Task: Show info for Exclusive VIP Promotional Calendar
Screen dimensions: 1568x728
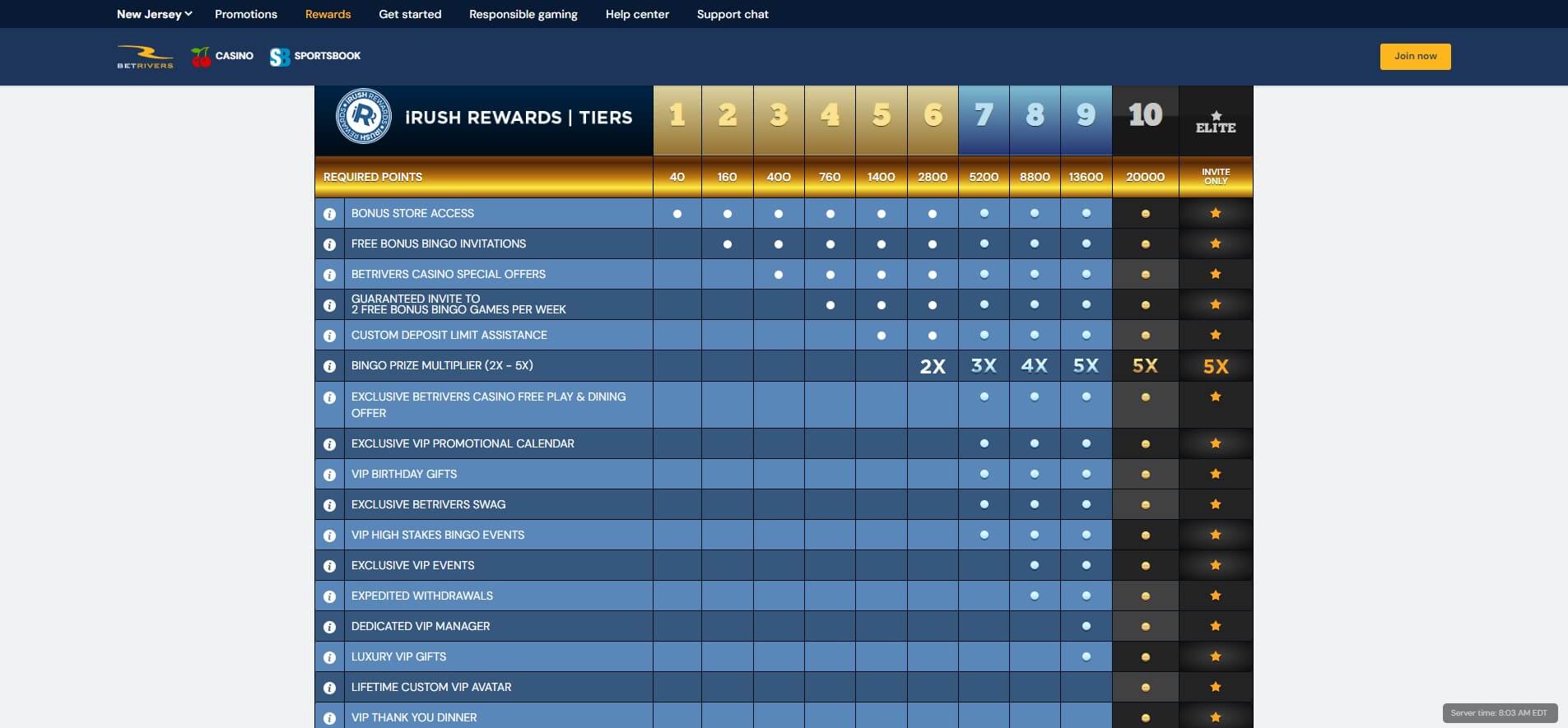Action: tap(329, 444)
